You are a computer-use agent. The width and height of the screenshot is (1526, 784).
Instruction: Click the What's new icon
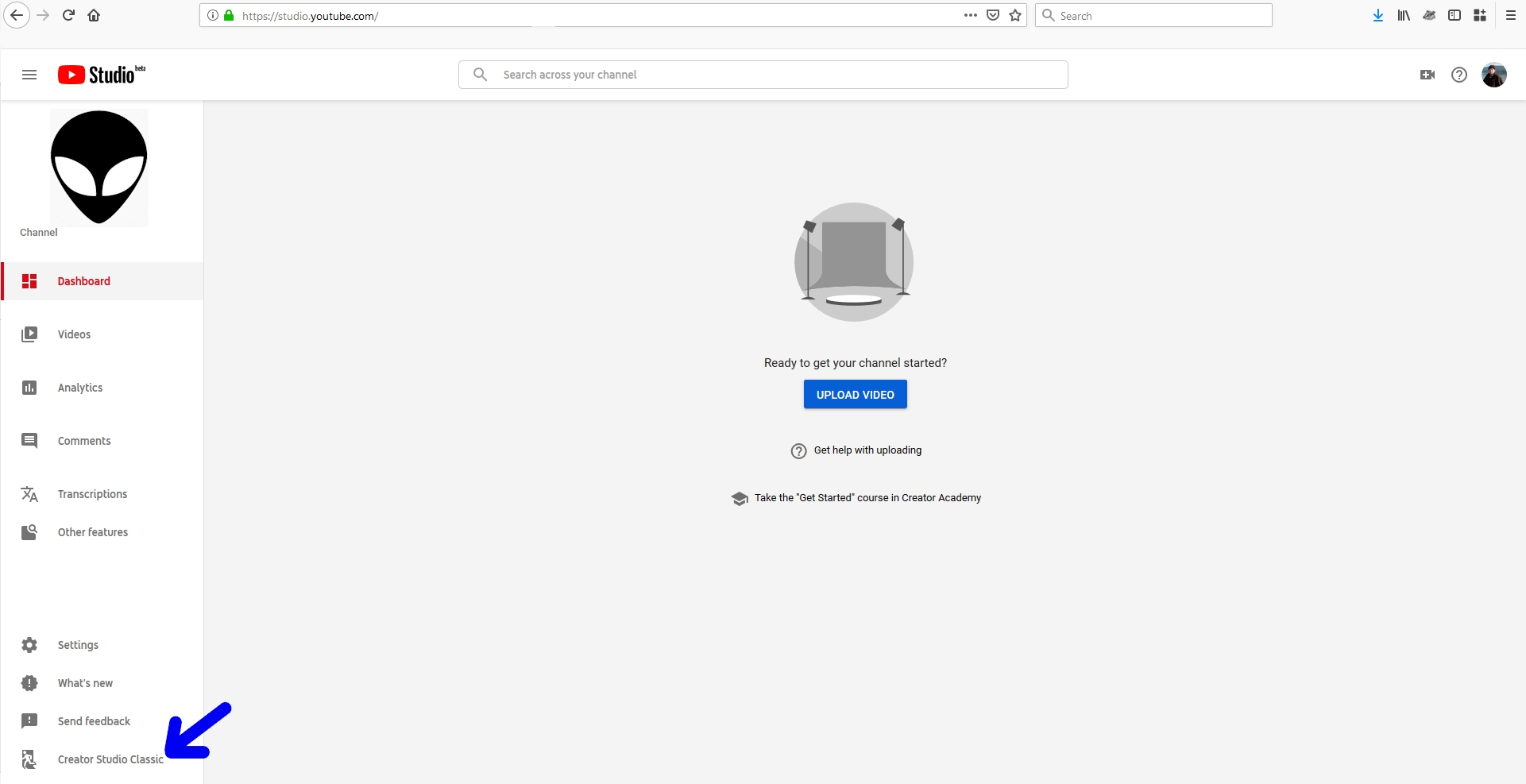[x=29, y=683]
